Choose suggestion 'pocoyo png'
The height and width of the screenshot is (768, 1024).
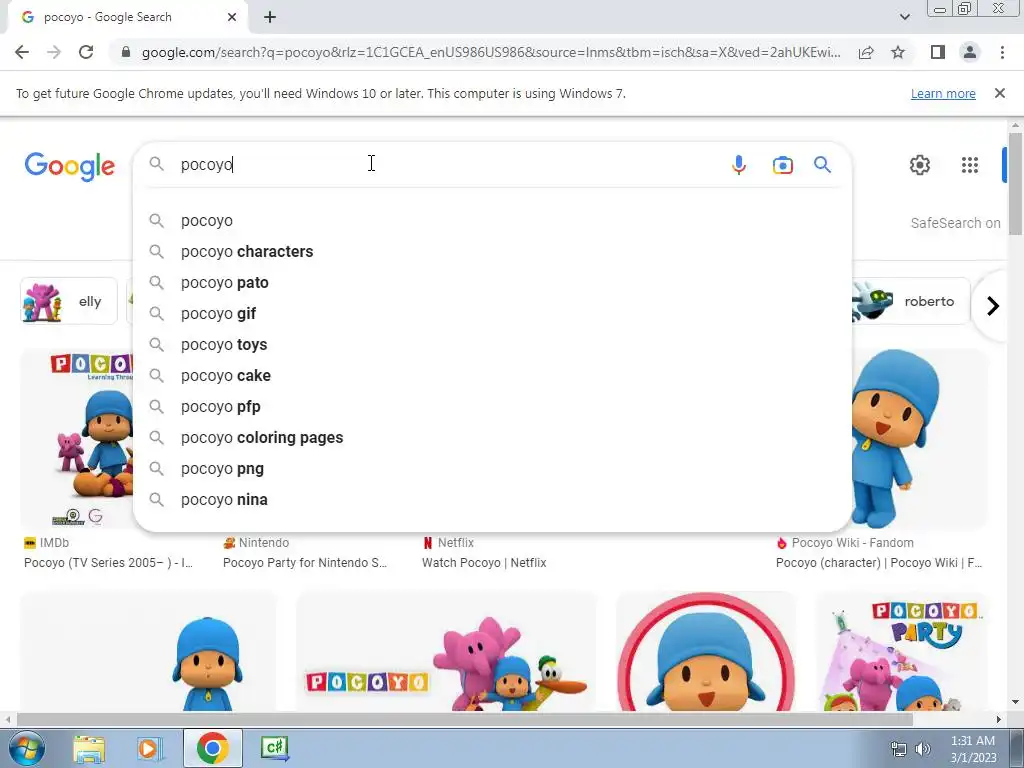[x=492, y=469]
